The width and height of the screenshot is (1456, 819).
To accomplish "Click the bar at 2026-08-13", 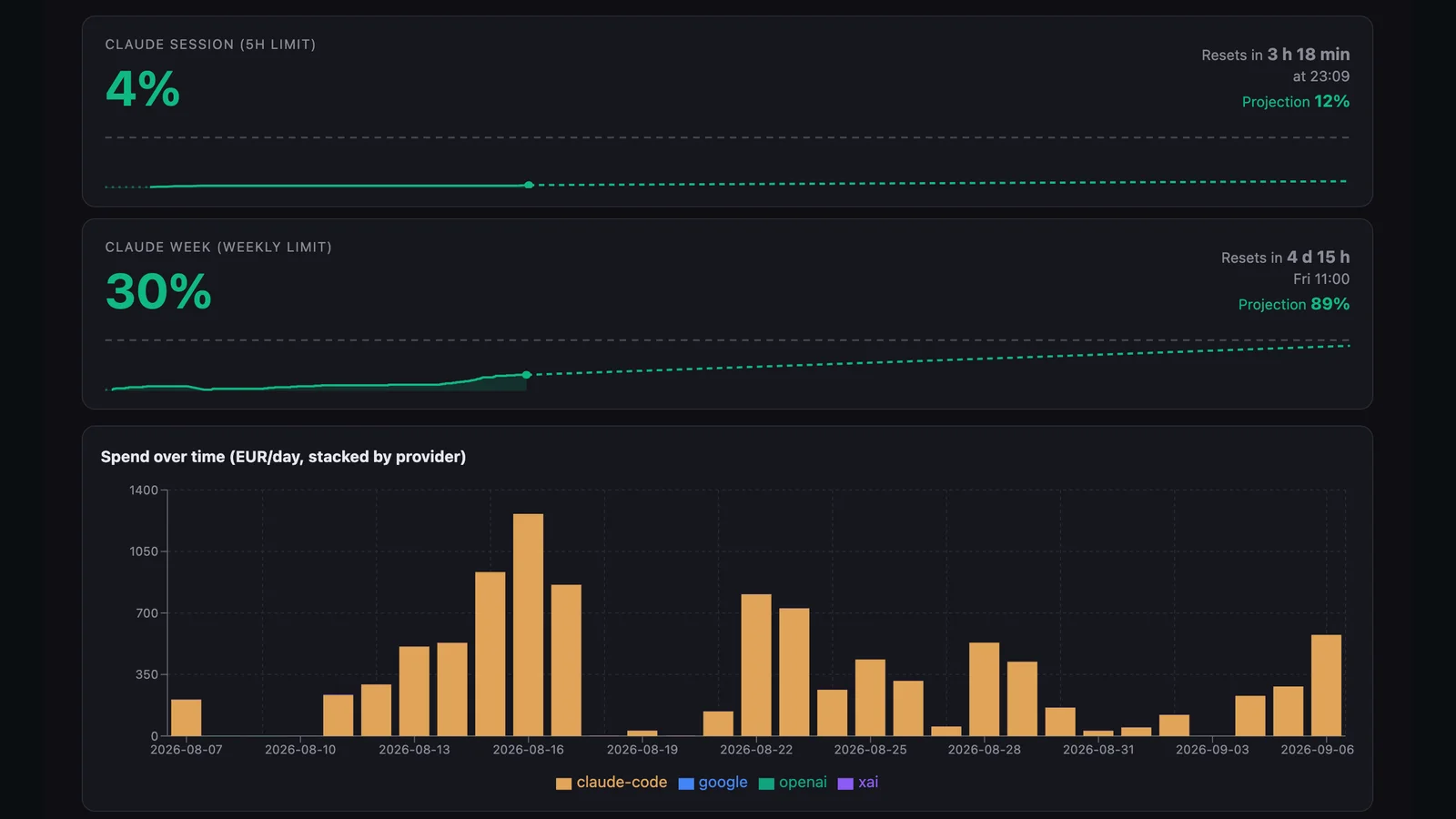I will pyautogui.click(x=414, y=692).
